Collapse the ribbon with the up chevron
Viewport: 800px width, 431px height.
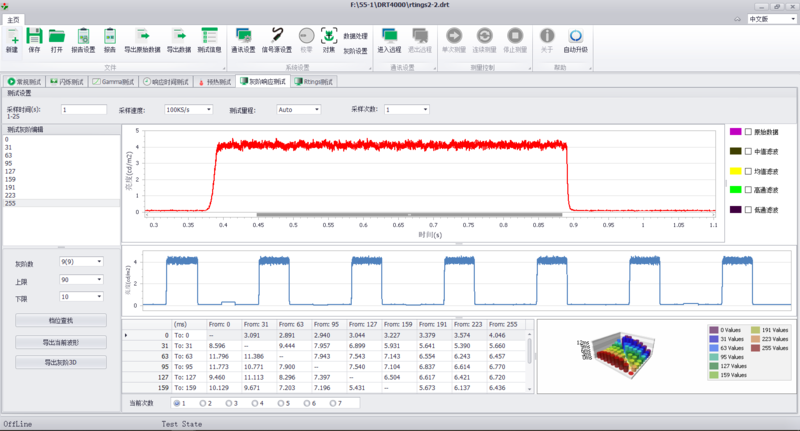pos(737,19)
